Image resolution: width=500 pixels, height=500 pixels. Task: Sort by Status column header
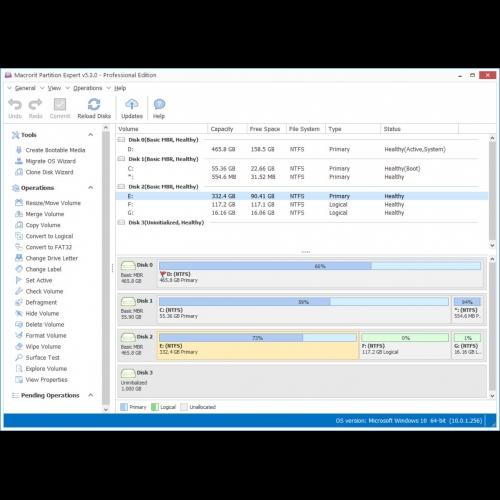coord(419,129)
